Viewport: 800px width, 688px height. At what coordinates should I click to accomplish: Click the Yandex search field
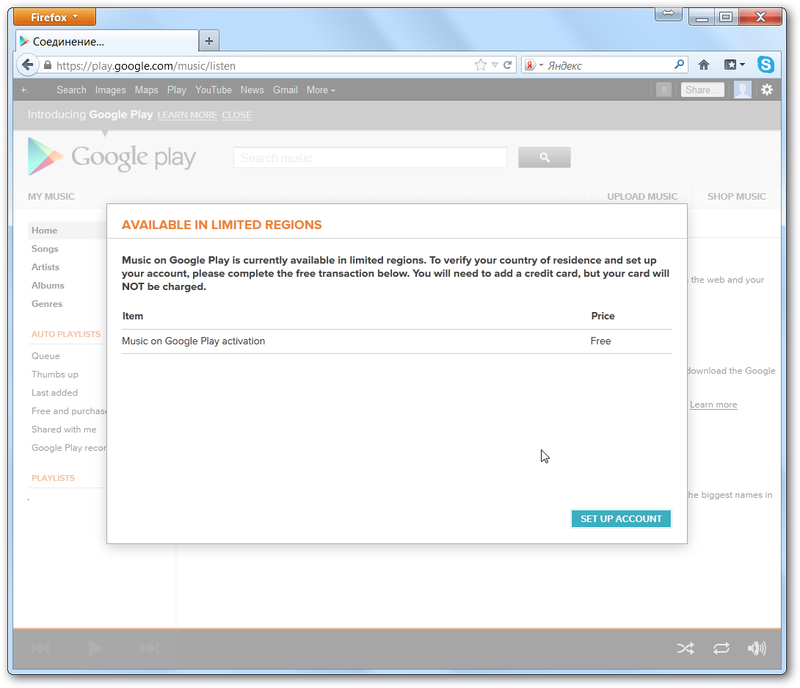pos(609,65)
